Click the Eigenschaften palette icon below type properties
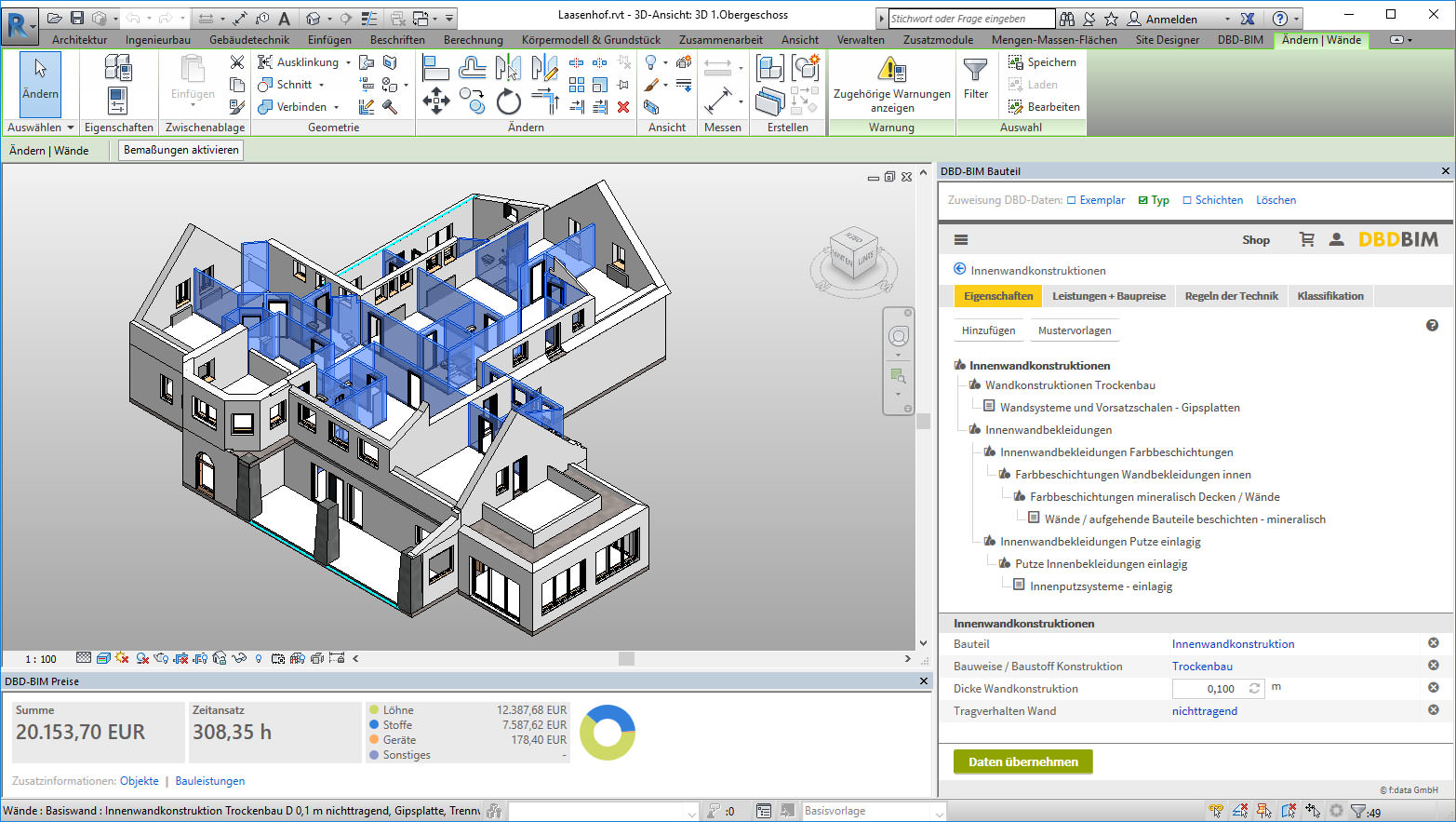The width and height of the screenshot is (1456, 822). (118, 101)
